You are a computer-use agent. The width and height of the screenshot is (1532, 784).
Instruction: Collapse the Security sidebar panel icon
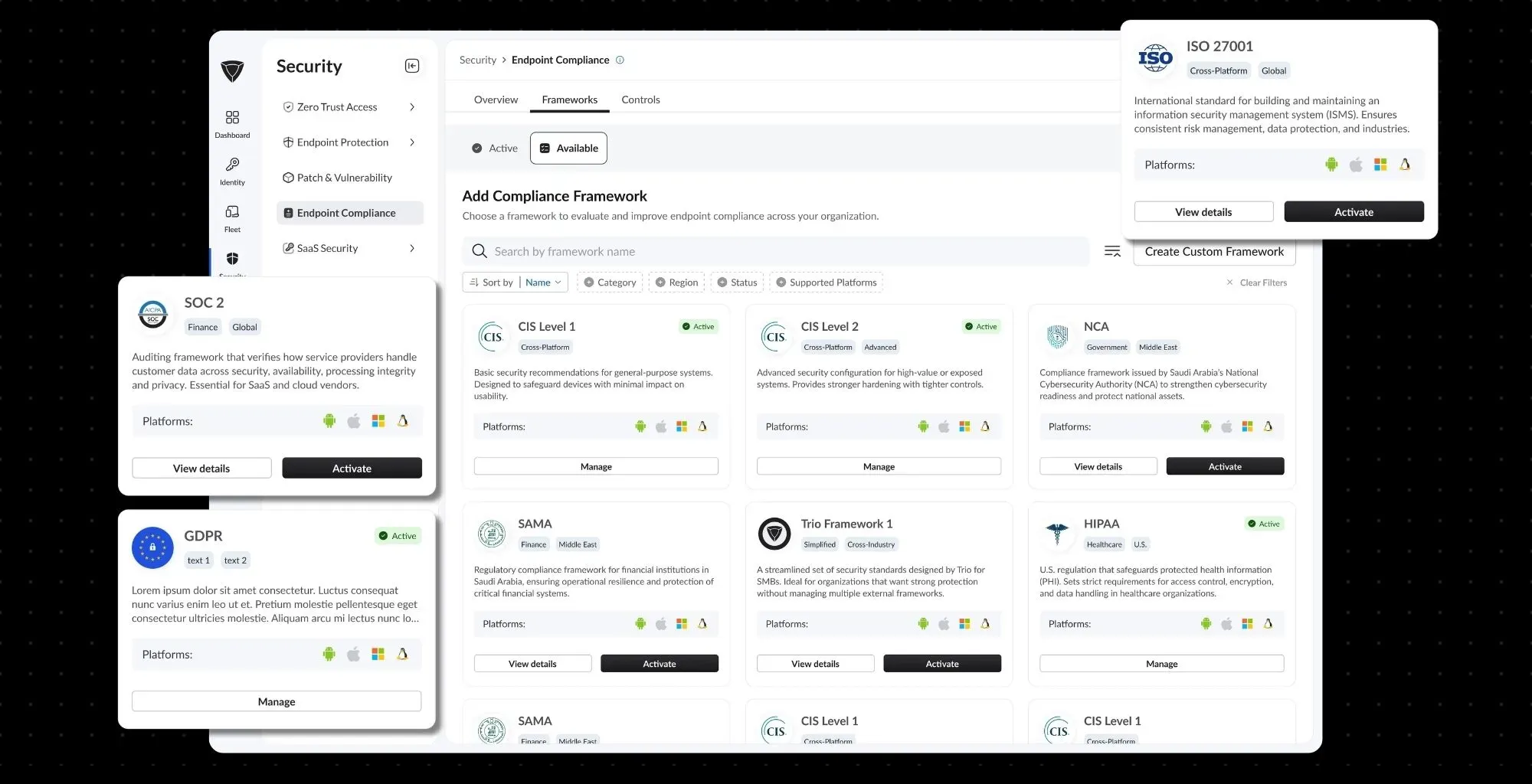(x=412, y=66)
